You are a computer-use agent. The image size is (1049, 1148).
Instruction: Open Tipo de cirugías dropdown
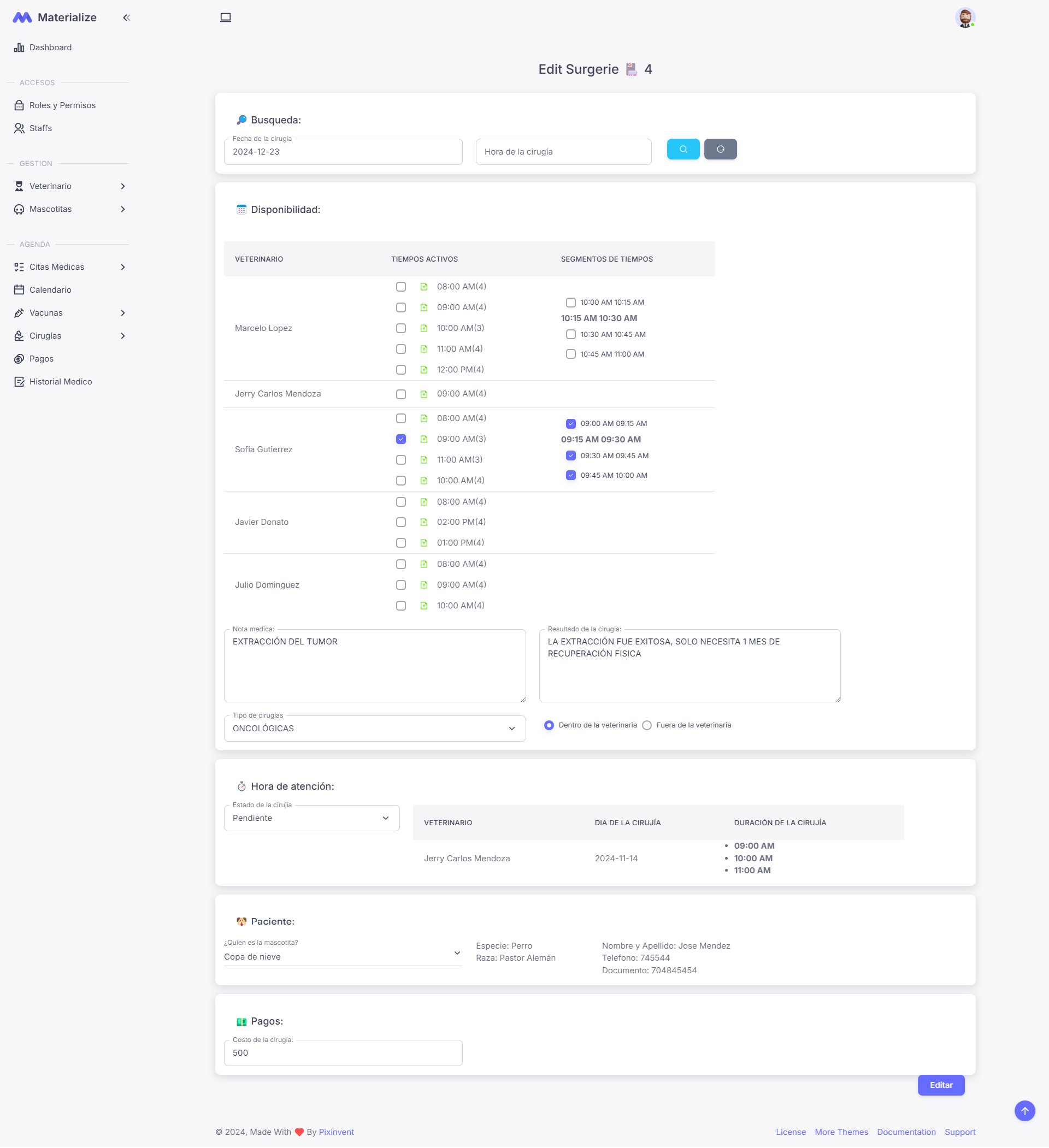[374, 729]
